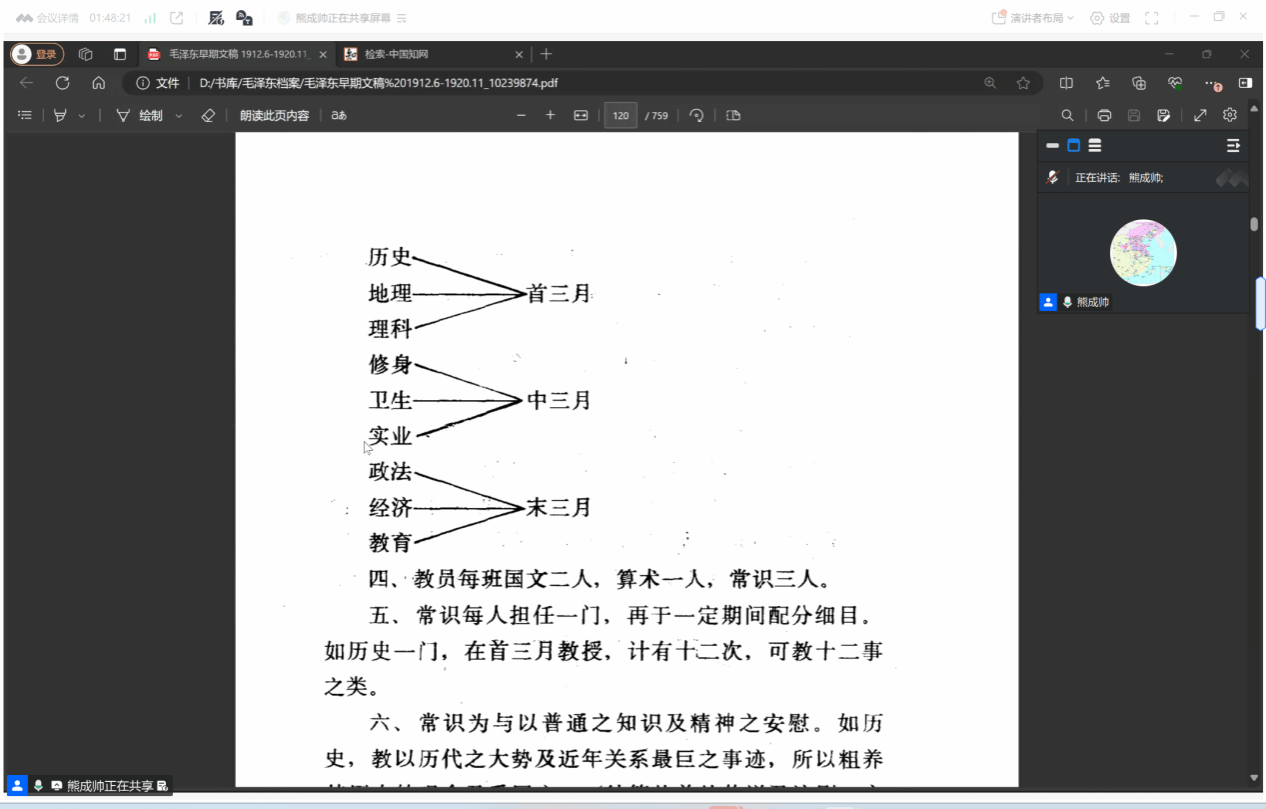Screen dimensions: 1266x809
Task: Open PDF viewer settings gear
Action: (1230, 115)
